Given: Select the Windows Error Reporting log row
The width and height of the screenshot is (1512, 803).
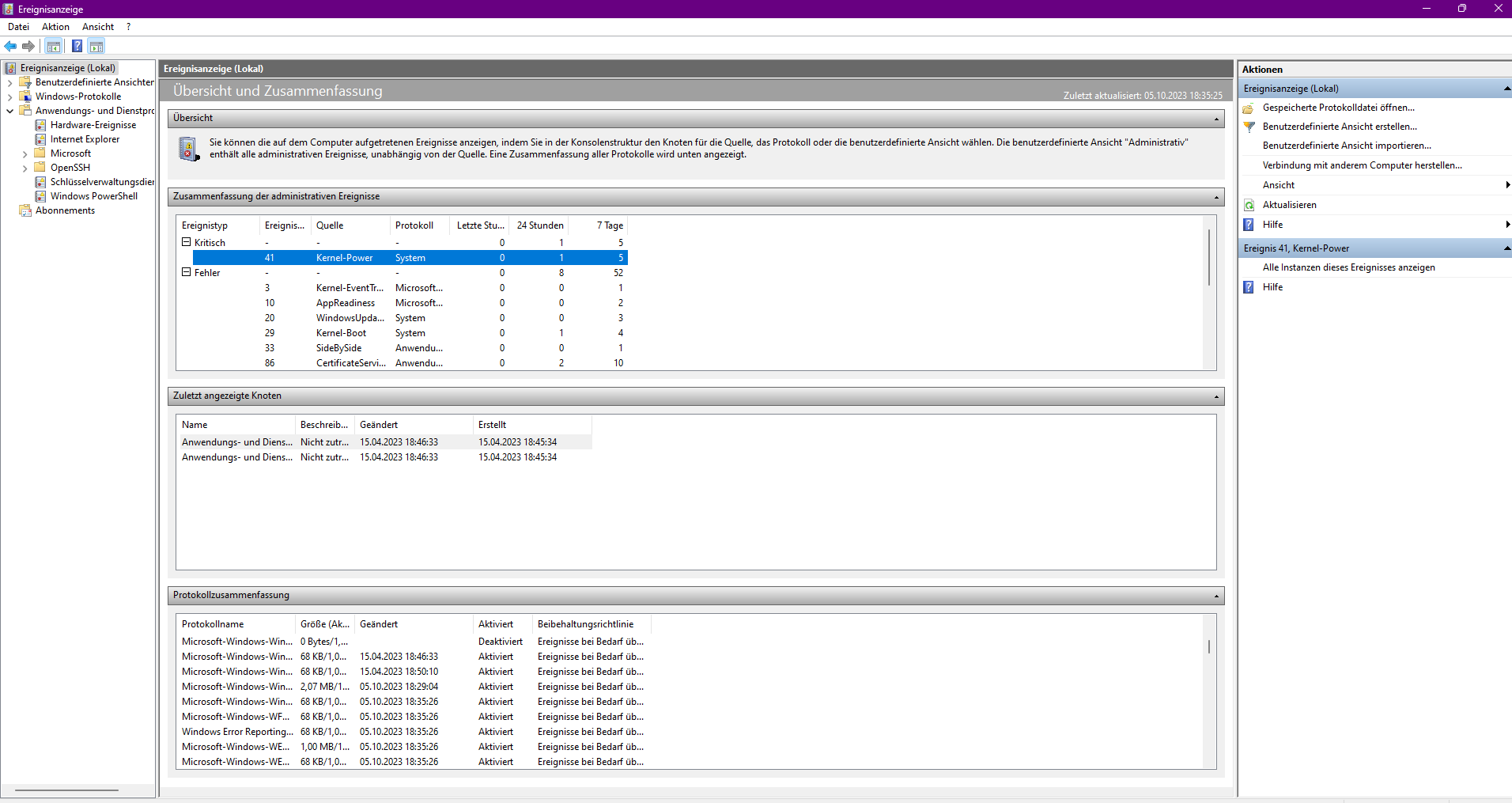Looking at the screenshot, I should pyautogui.click(x=414, y=732).
